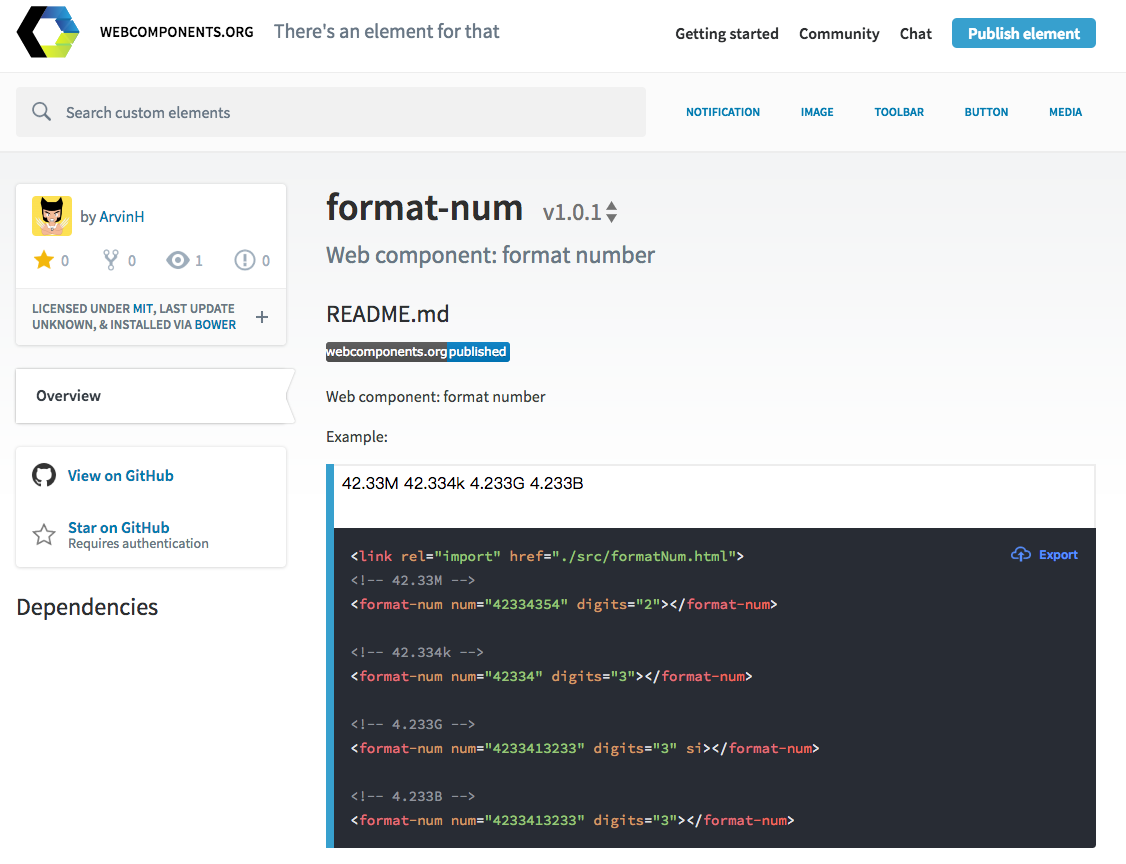Screen dimensions: 1126x864
Task: Select the NOTIFICATION category link
Action: [722, 112]
